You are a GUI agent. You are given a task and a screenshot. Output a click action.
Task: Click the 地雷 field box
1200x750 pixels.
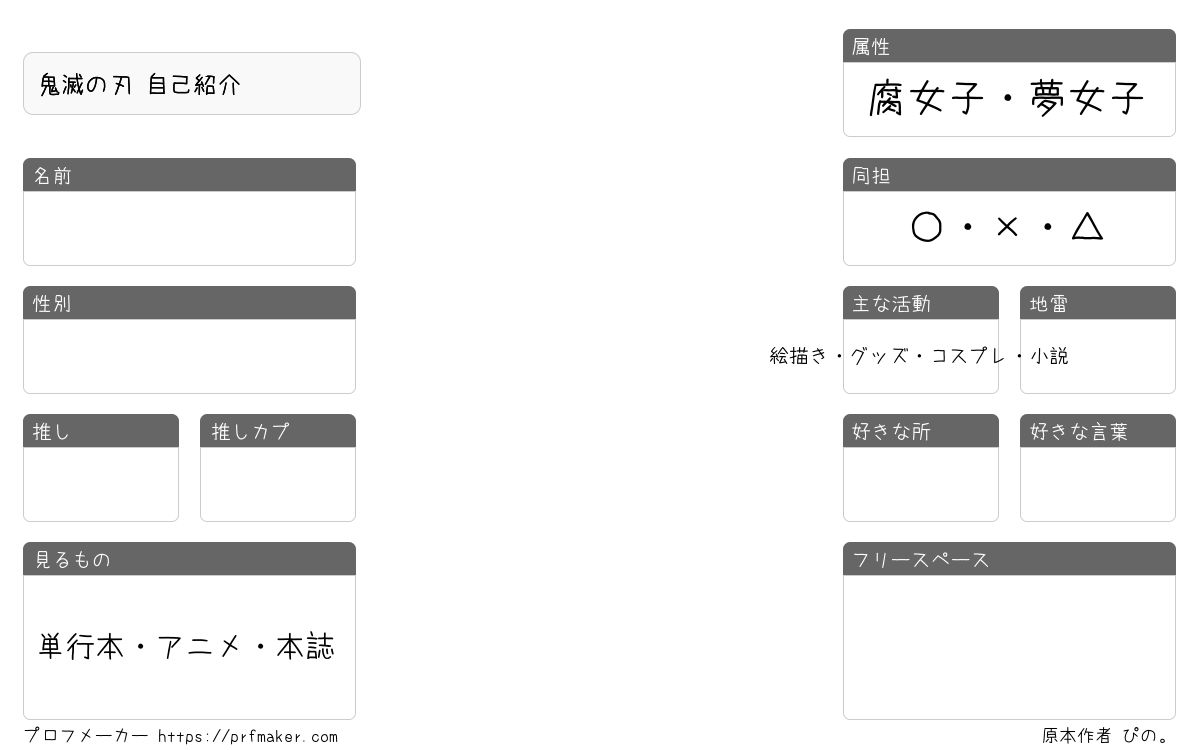pyautogui.click(x=1098, y=356)
